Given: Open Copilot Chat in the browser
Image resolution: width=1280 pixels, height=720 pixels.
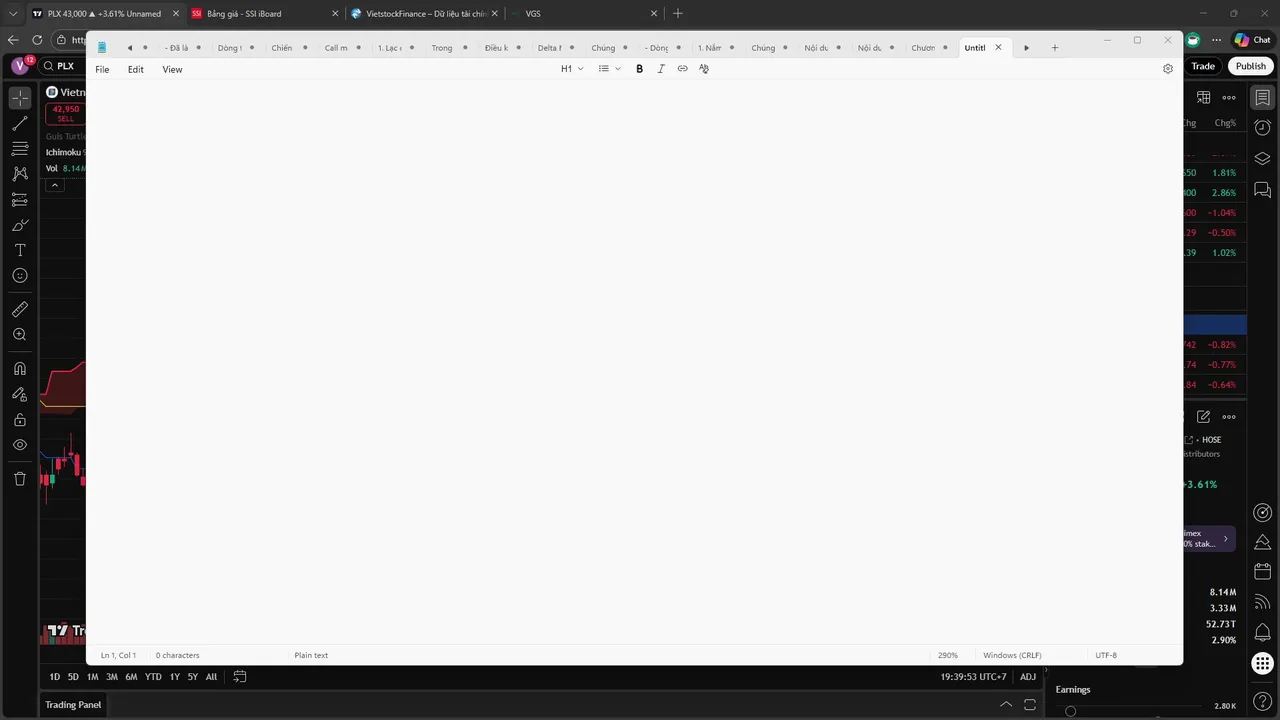Looking at the screenshot, I should point(1251,40).
